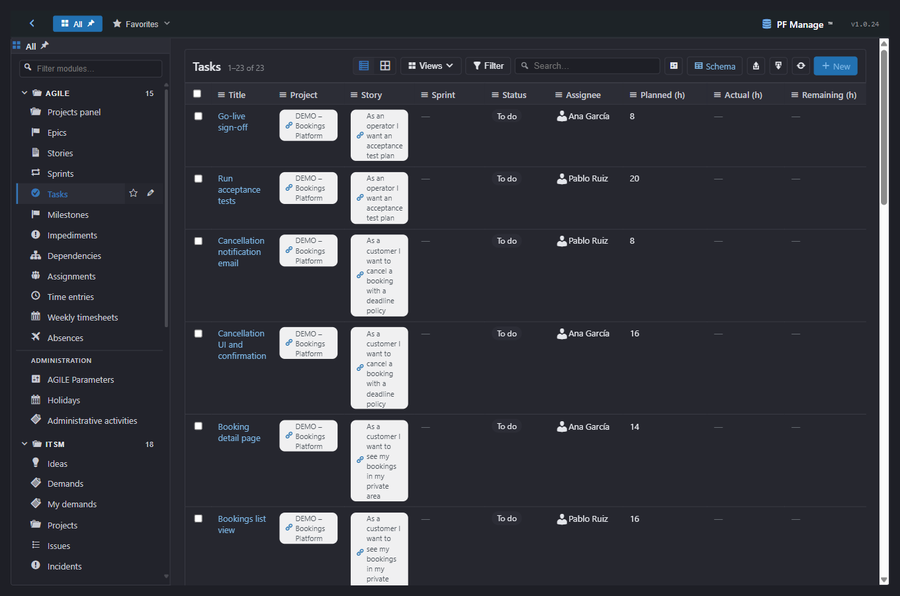Open the Sprints loop icon

[x=36, y=173]
